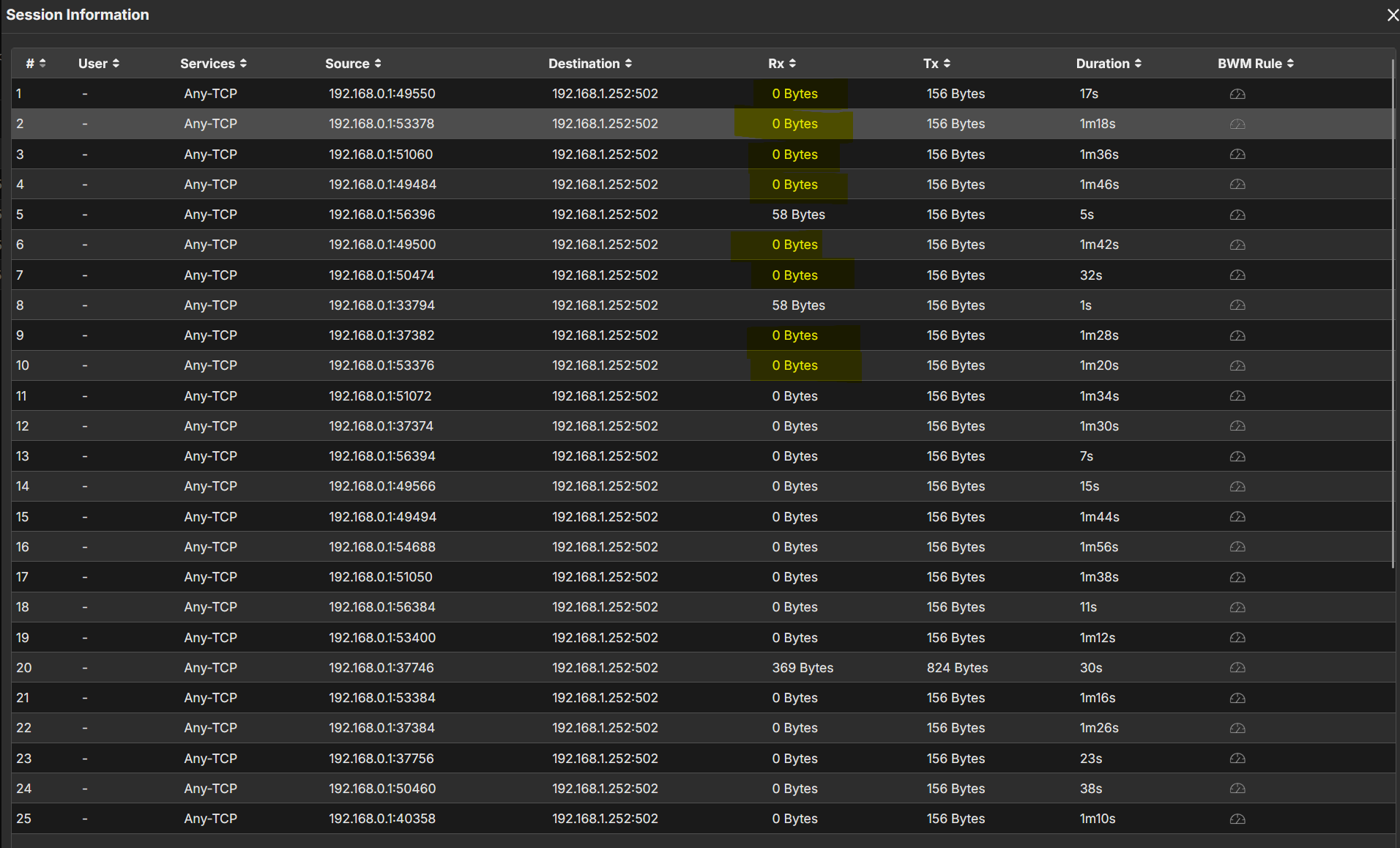1400x848 pixels.
Task: Sort by User column header
Action: coord(99,64)
